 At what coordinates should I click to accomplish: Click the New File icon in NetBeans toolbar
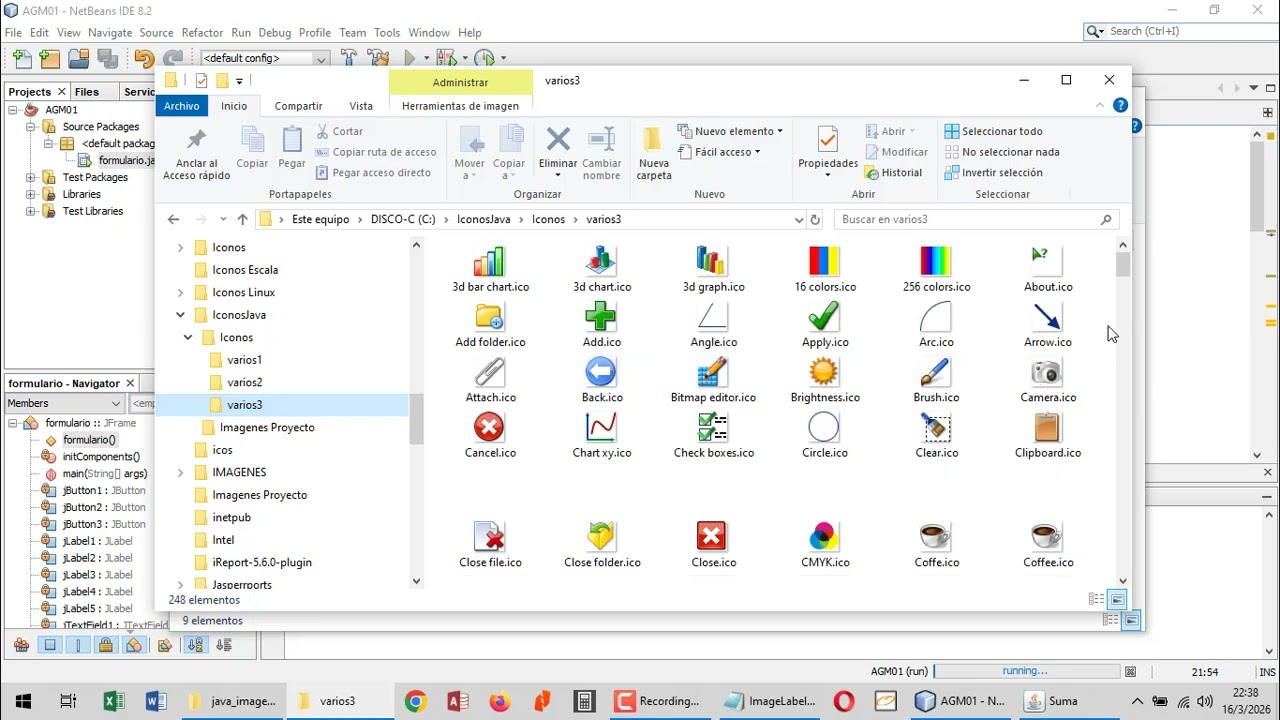22,58
